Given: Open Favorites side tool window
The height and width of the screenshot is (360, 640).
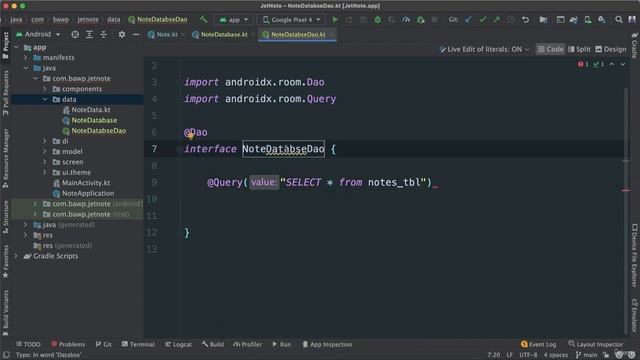Looking at the screenshot, I should point(5,261).
